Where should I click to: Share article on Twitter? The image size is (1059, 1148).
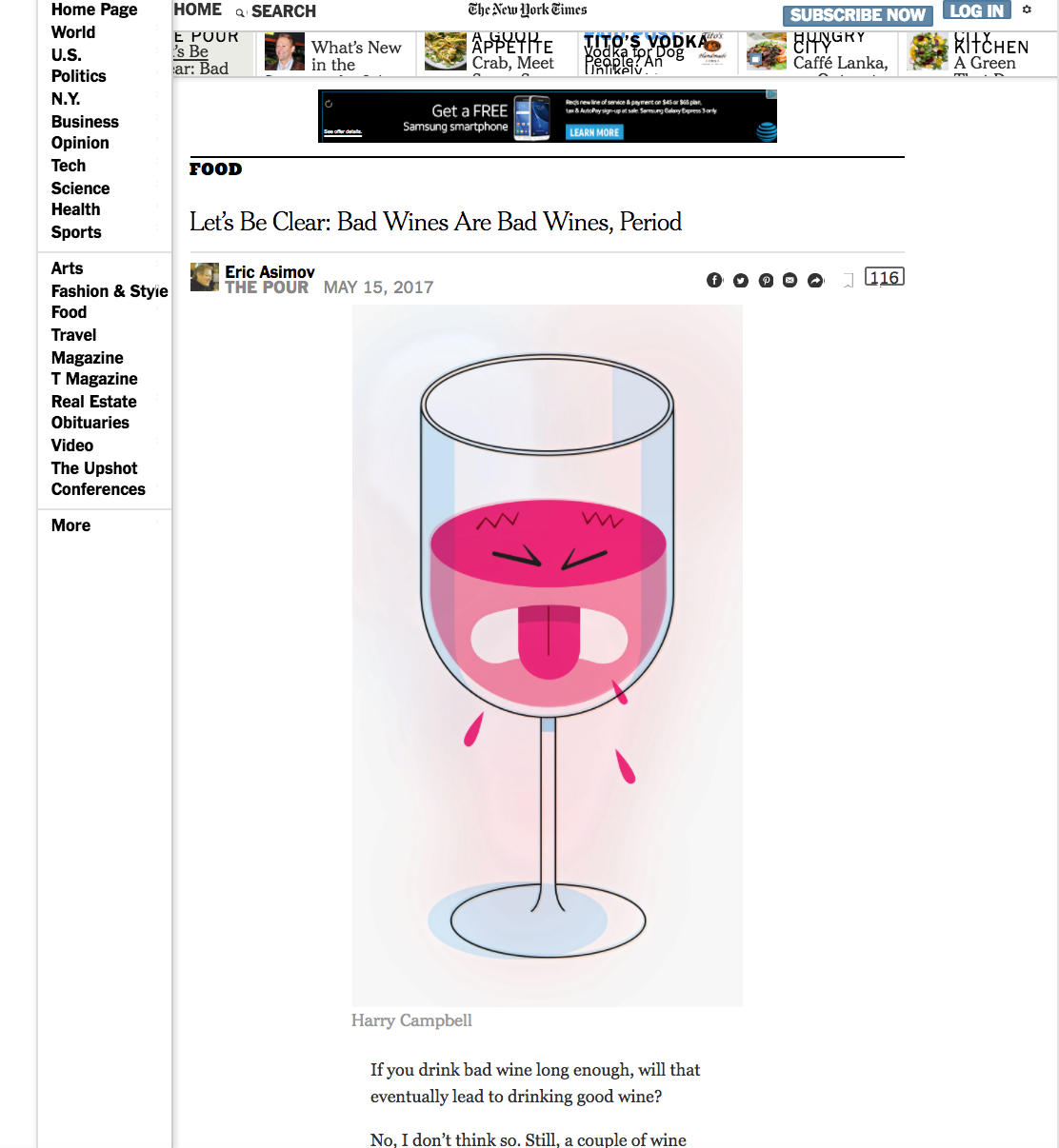tap(740, 280)
